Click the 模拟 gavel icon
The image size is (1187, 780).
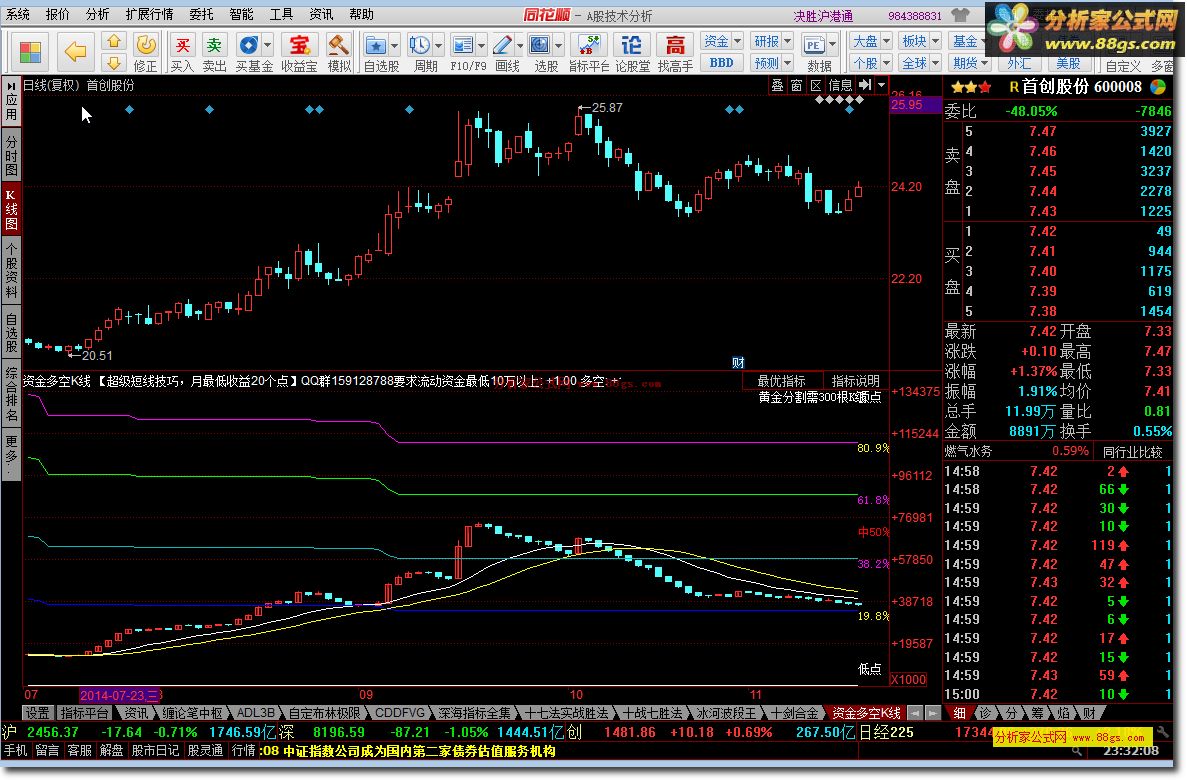338,45
